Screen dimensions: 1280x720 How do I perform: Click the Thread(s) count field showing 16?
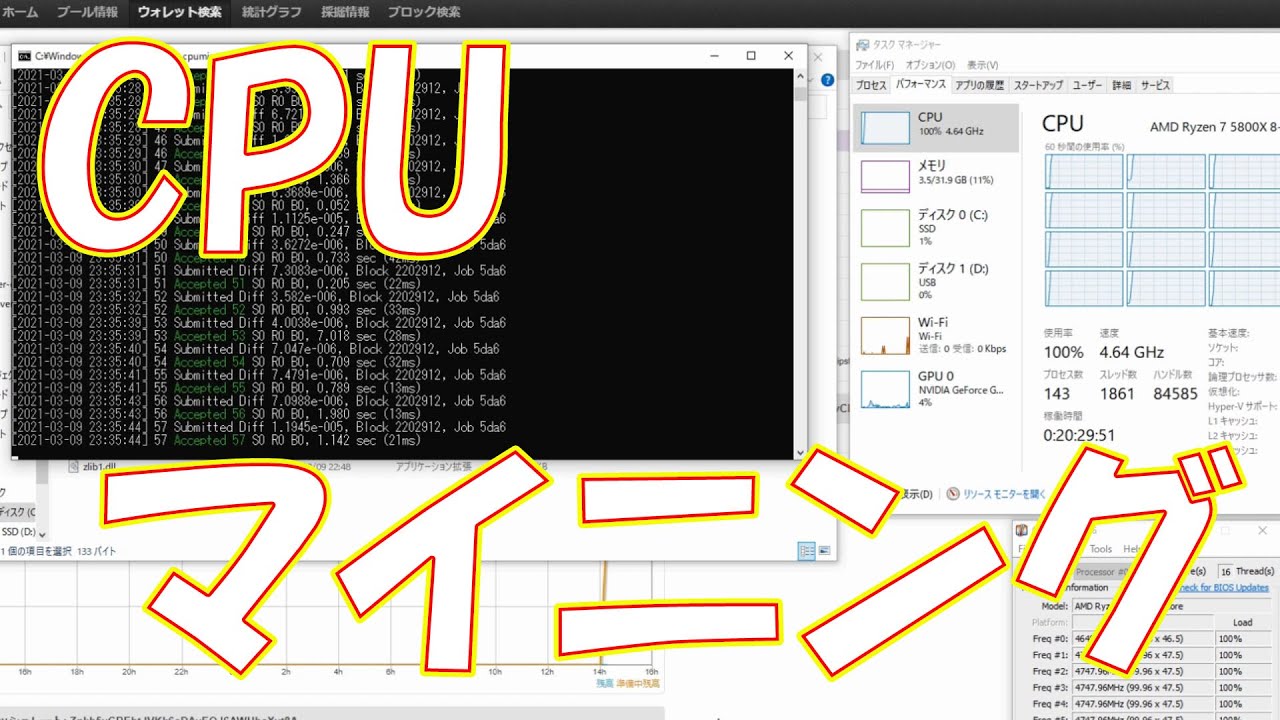[1225, 570]
